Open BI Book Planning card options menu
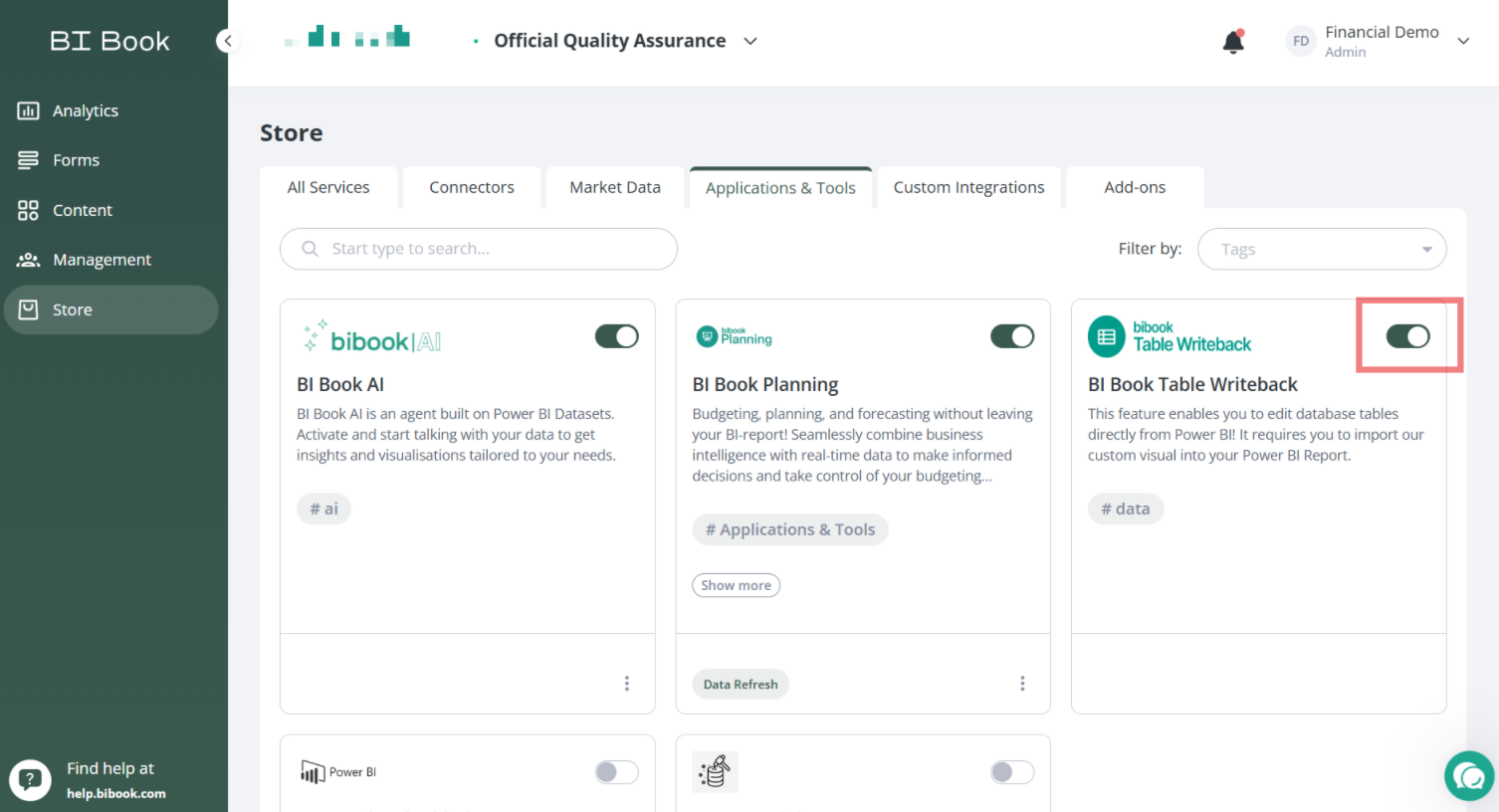Screen dimensions: 1499x812 click(1022, 684)
